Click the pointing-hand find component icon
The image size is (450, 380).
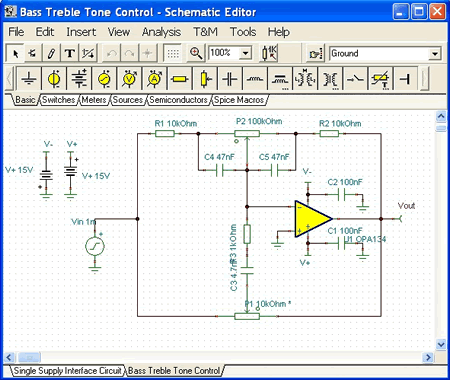[315, 53]
